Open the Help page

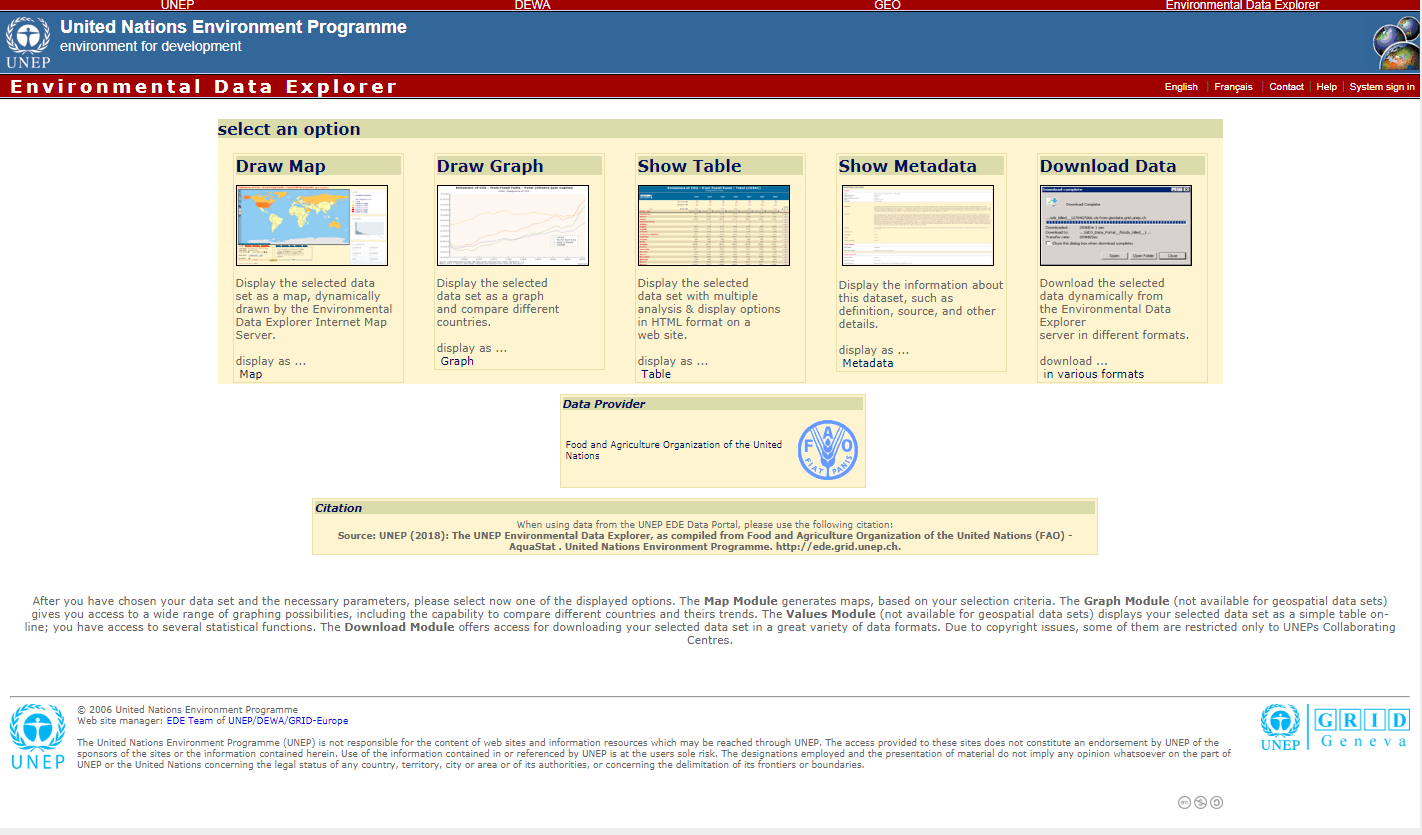pyautogui.click(x=1326, y=87)
